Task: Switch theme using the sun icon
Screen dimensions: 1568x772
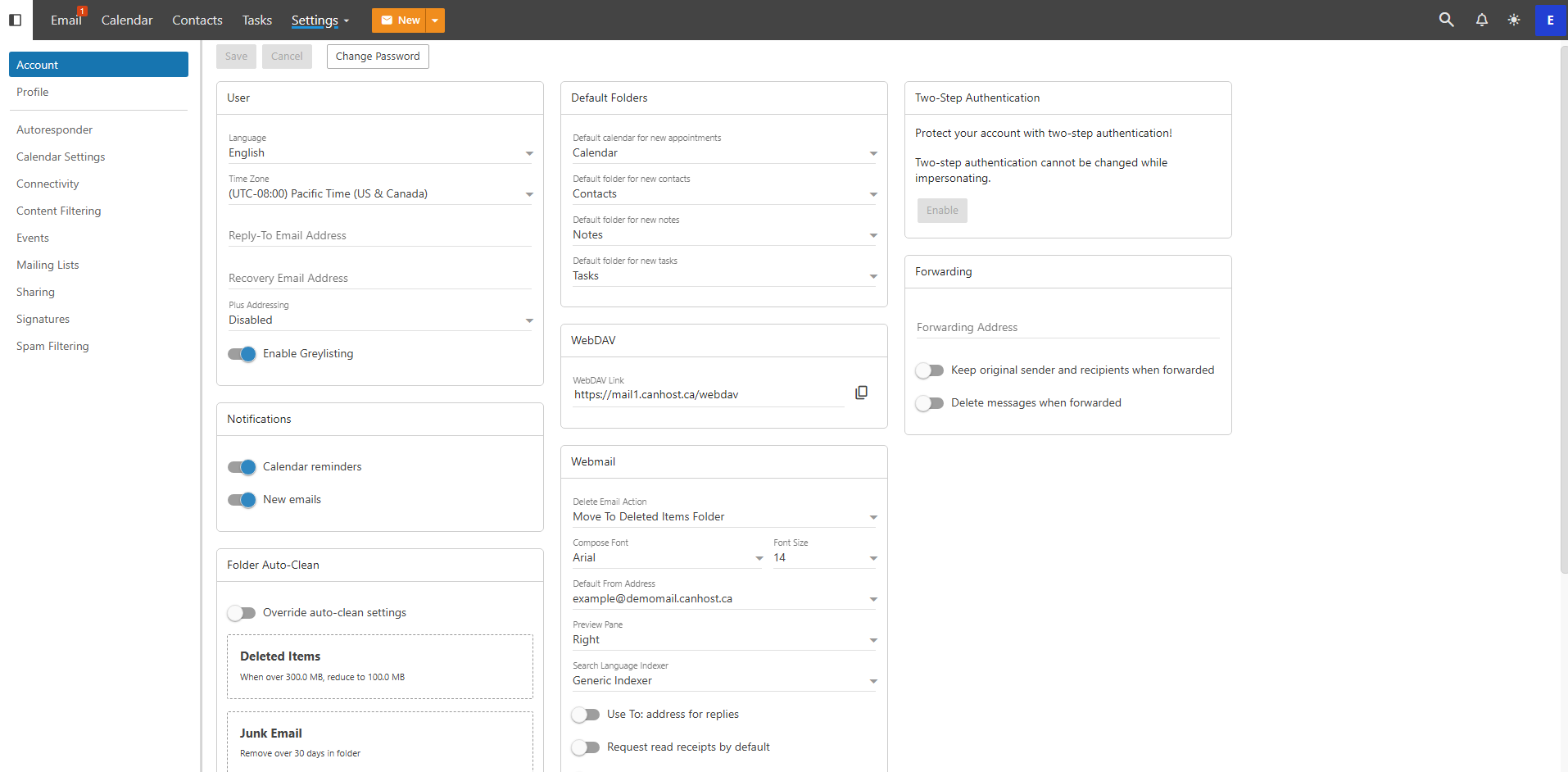Action: tap(1513, 20)
